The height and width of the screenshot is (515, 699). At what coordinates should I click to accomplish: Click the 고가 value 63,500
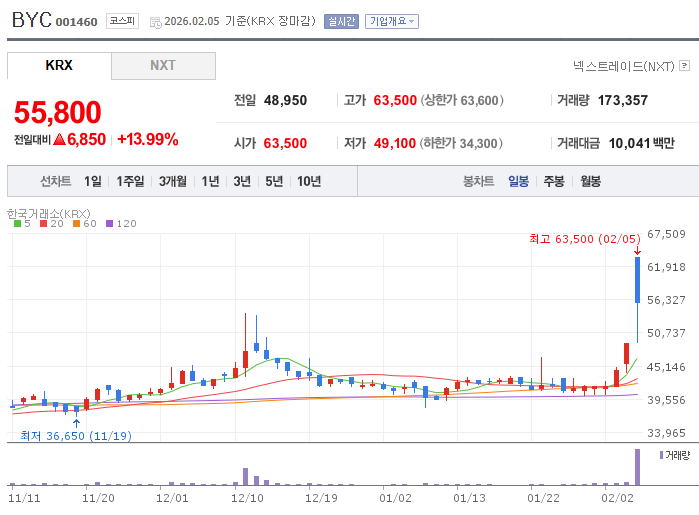tap(395, 100)
